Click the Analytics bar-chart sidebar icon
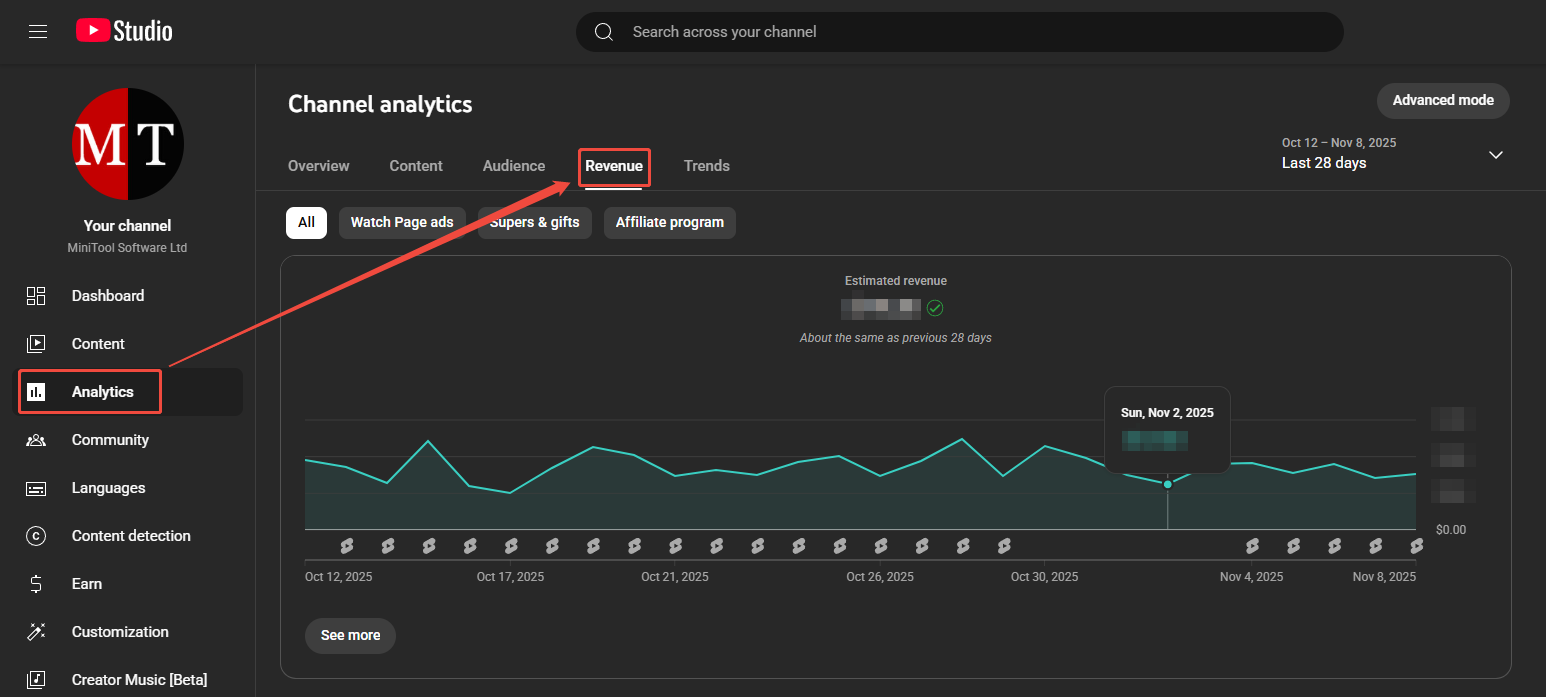This screenshot has width=1546, height=697. [36, 391]
